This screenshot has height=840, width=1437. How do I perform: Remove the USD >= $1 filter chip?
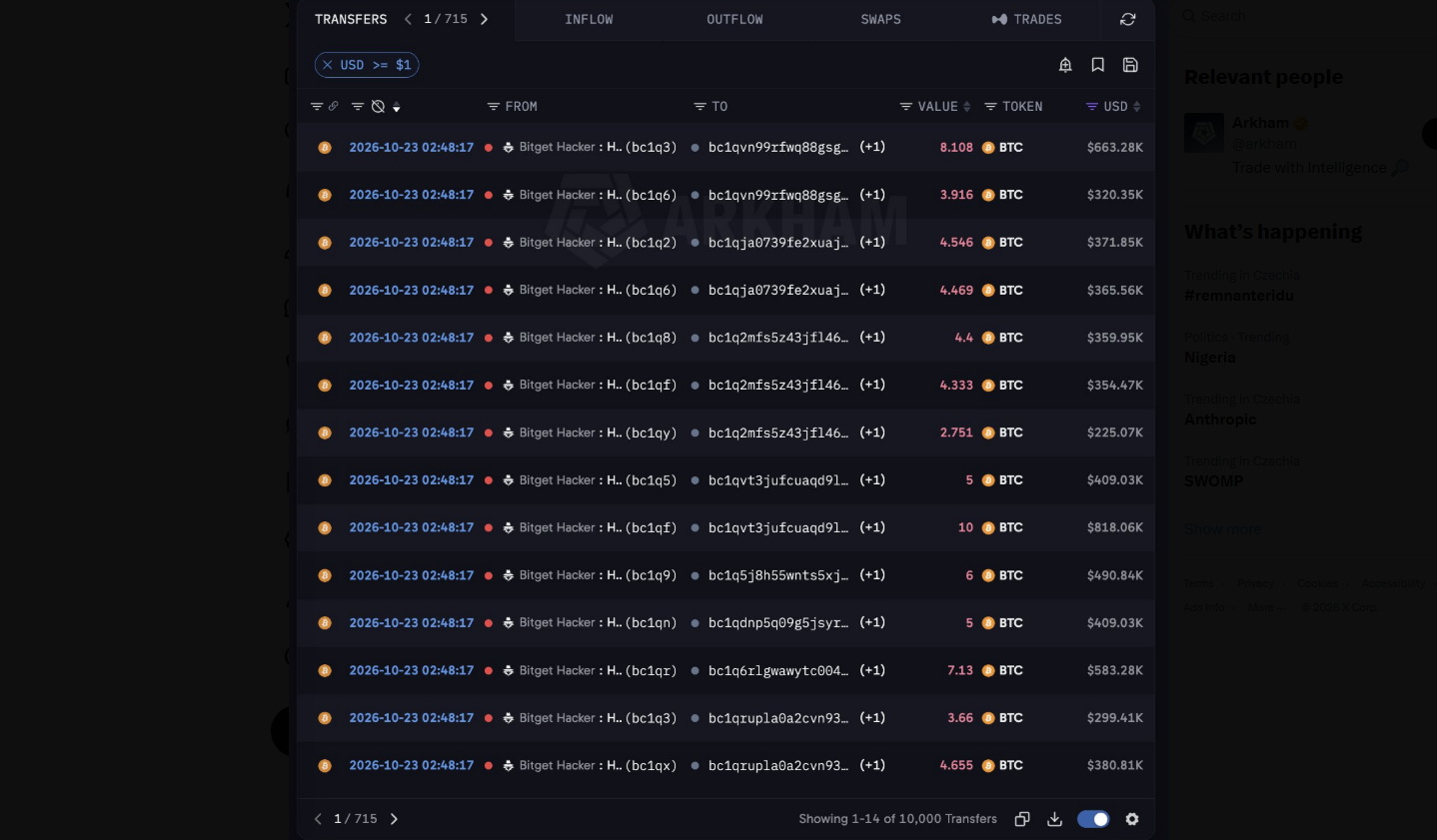click(327, 65)
